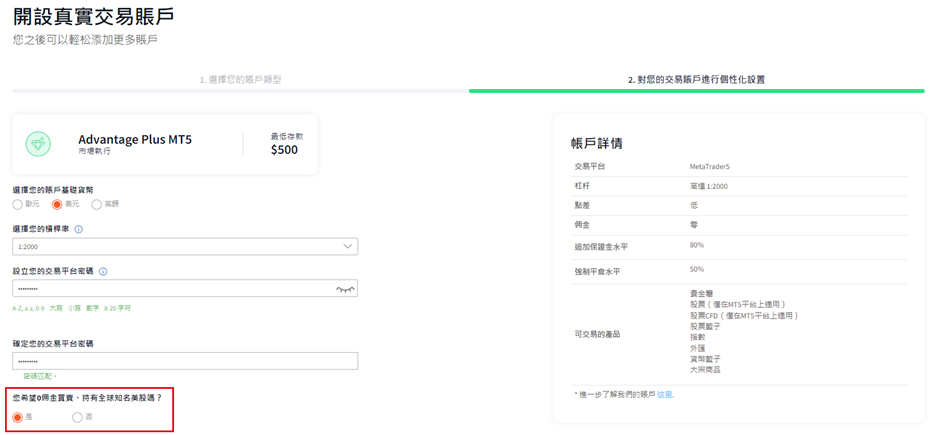The width and height of the screenshot is (940, 435).
Task: Select 英鎊 as base currency
Action: (x=97, y=204)
